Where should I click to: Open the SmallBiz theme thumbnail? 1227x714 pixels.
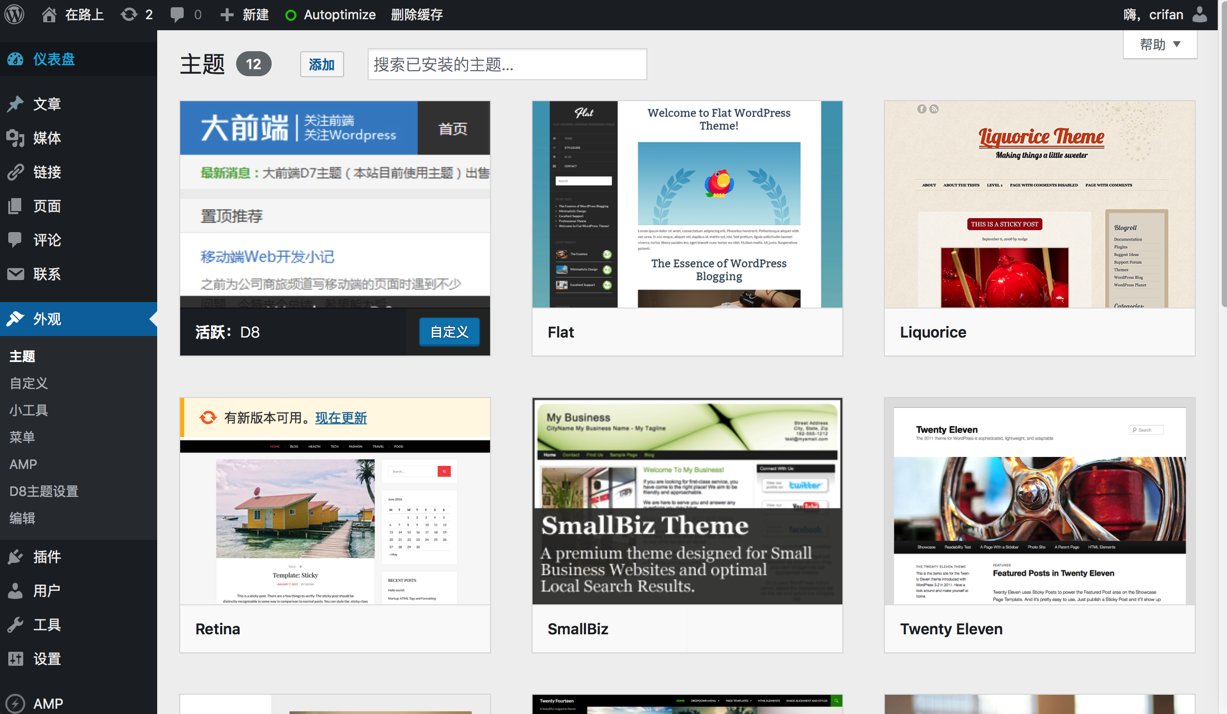pyautogui.click(x=687, y=501)
